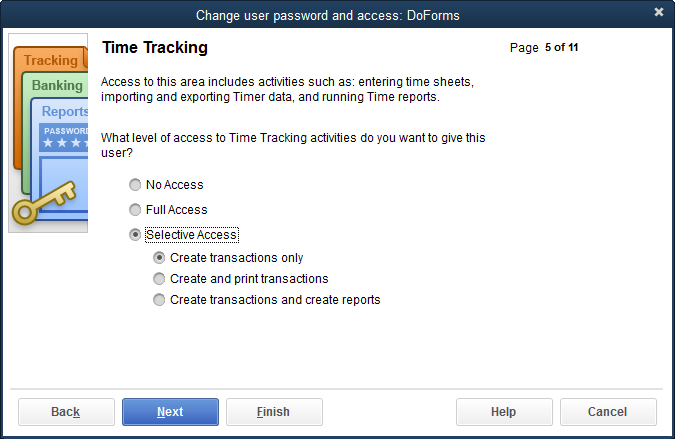Close the dialog with the X button
Image resolution: width=675 pixels, height=439 pixels.
pos(659,12)
